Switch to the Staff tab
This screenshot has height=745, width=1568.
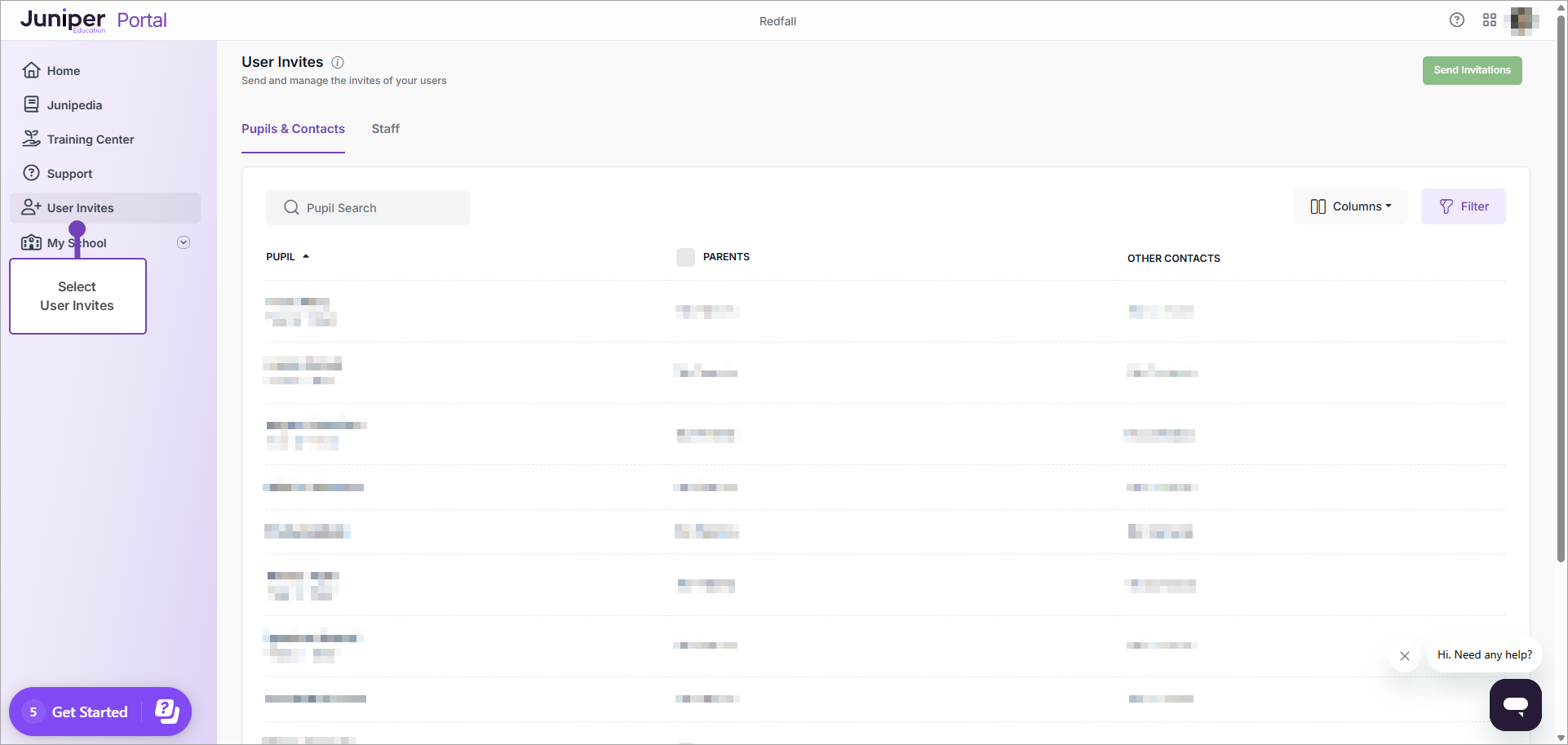(385, 128)
